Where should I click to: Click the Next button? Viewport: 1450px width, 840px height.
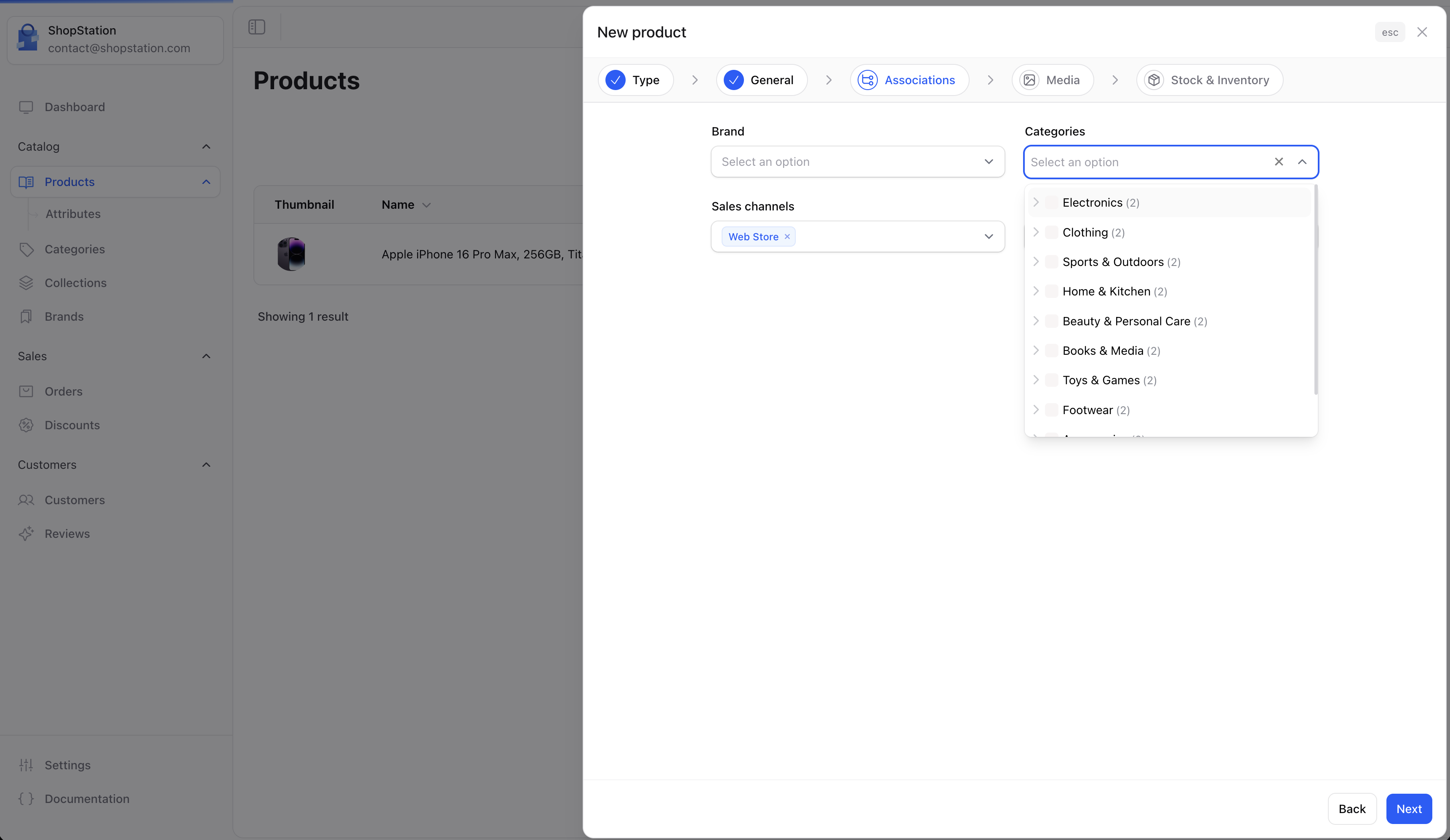click(1409, 808)
